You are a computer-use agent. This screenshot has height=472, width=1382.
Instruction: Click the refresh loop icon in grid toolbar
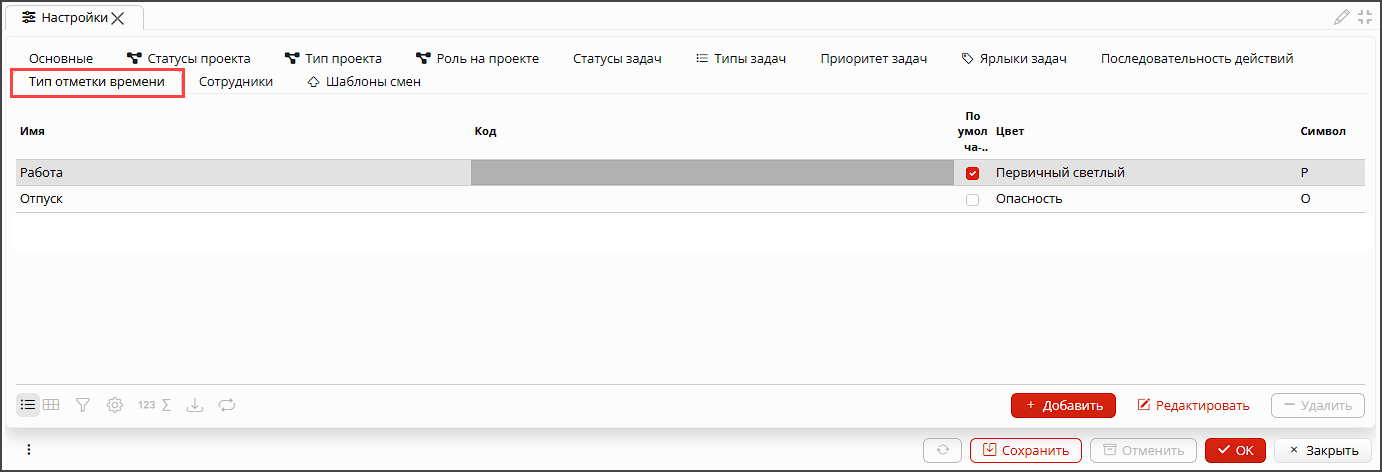point(227,405)
